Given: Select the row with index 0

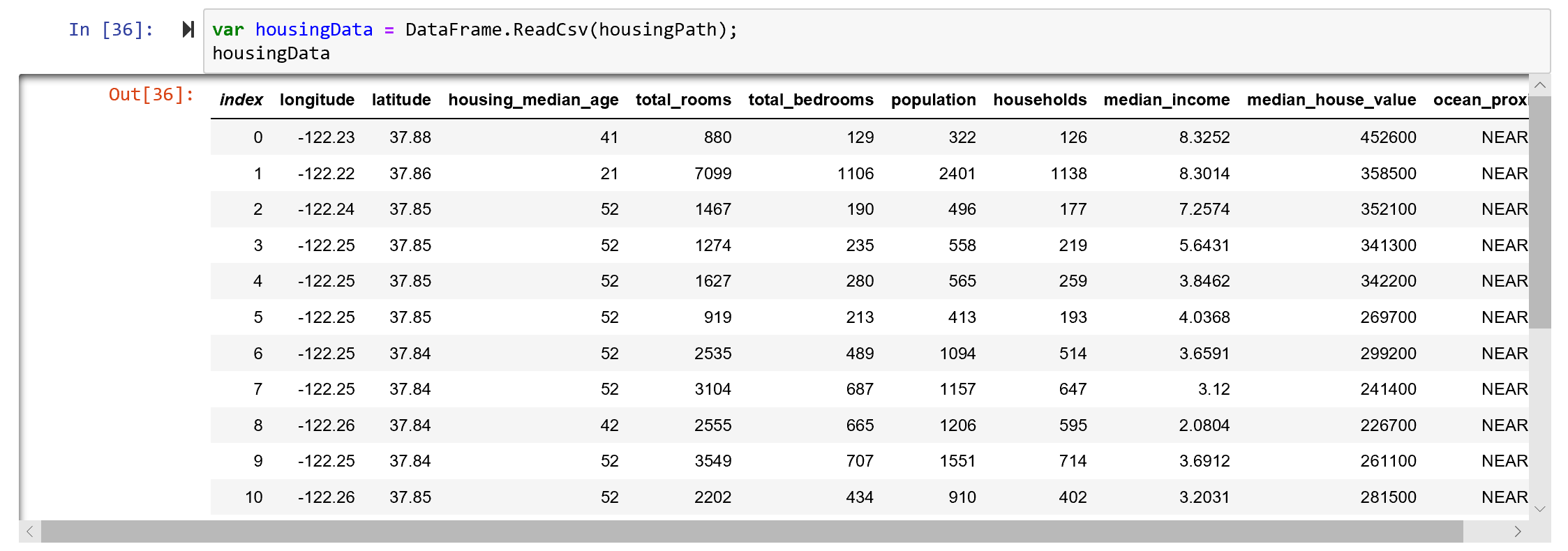Looking at the screenshot, I should [698, 137].
